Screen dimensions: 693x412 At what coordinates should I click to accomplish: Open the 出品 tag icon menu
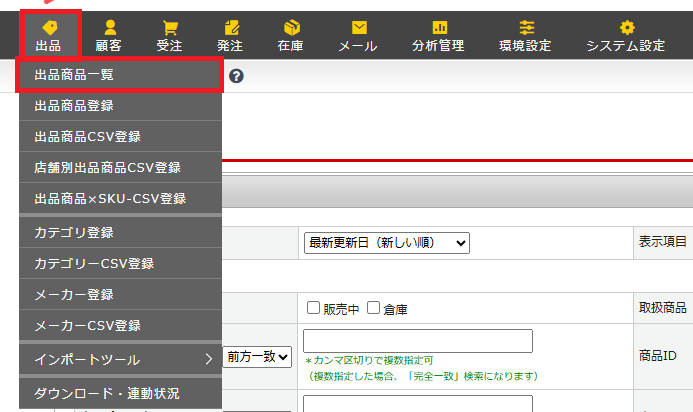[x=50, y=28]
